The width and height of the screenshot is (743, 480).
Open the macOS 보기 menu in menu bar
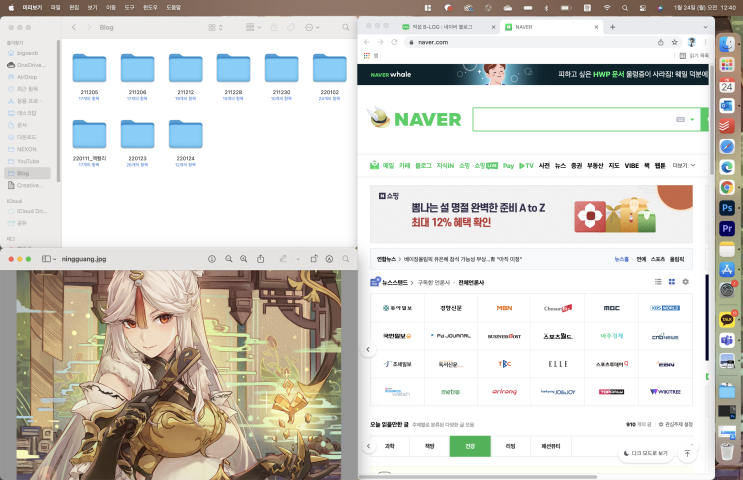point(92,8)
